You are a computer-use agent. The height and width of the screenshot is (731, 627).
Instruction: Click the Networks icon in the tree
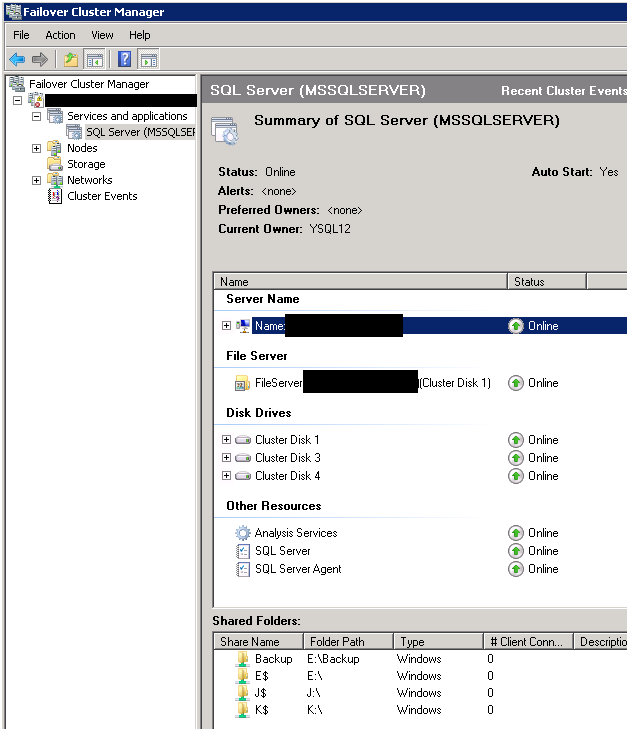click(55, 180)
